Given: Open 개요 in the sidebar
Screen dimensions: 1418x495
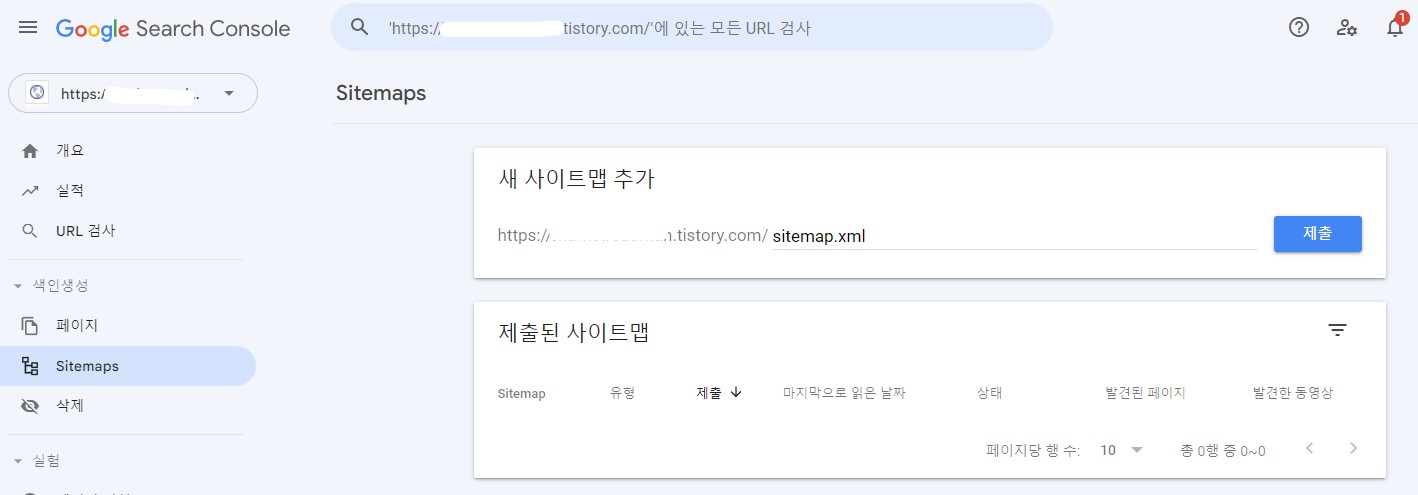Looking at the screenshot, I should pyautogui.click(x=128, y=151).
